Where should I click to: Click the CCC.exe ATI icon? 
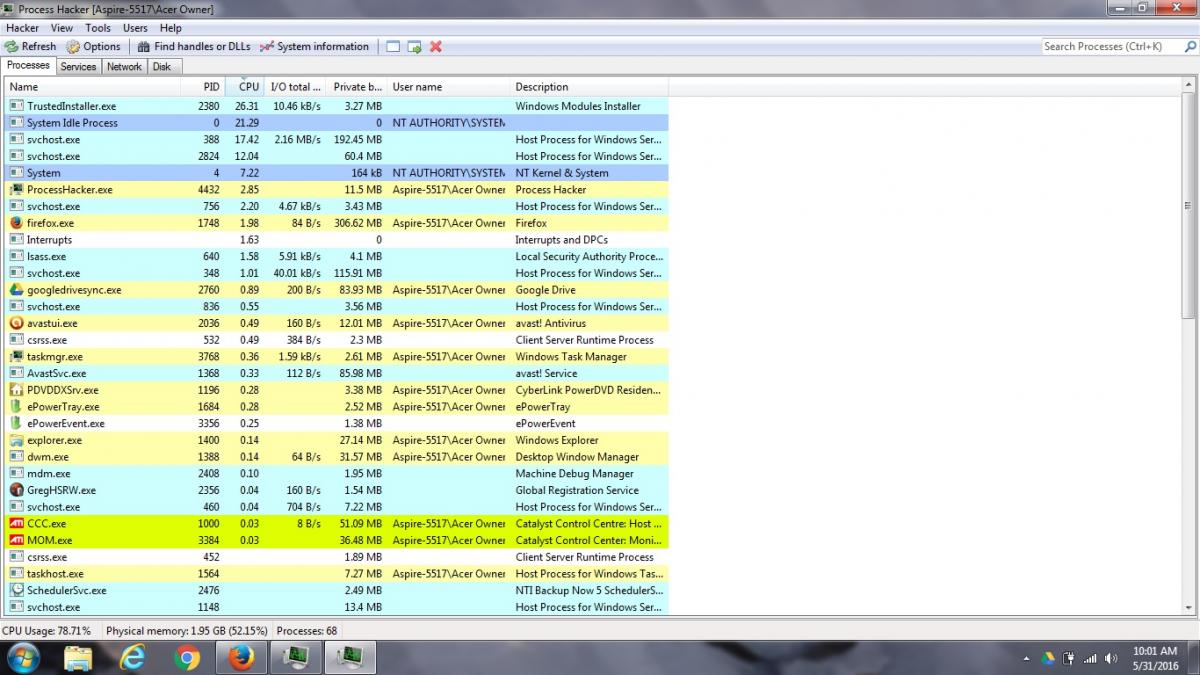pyautogui.click(x=17, y=524)
